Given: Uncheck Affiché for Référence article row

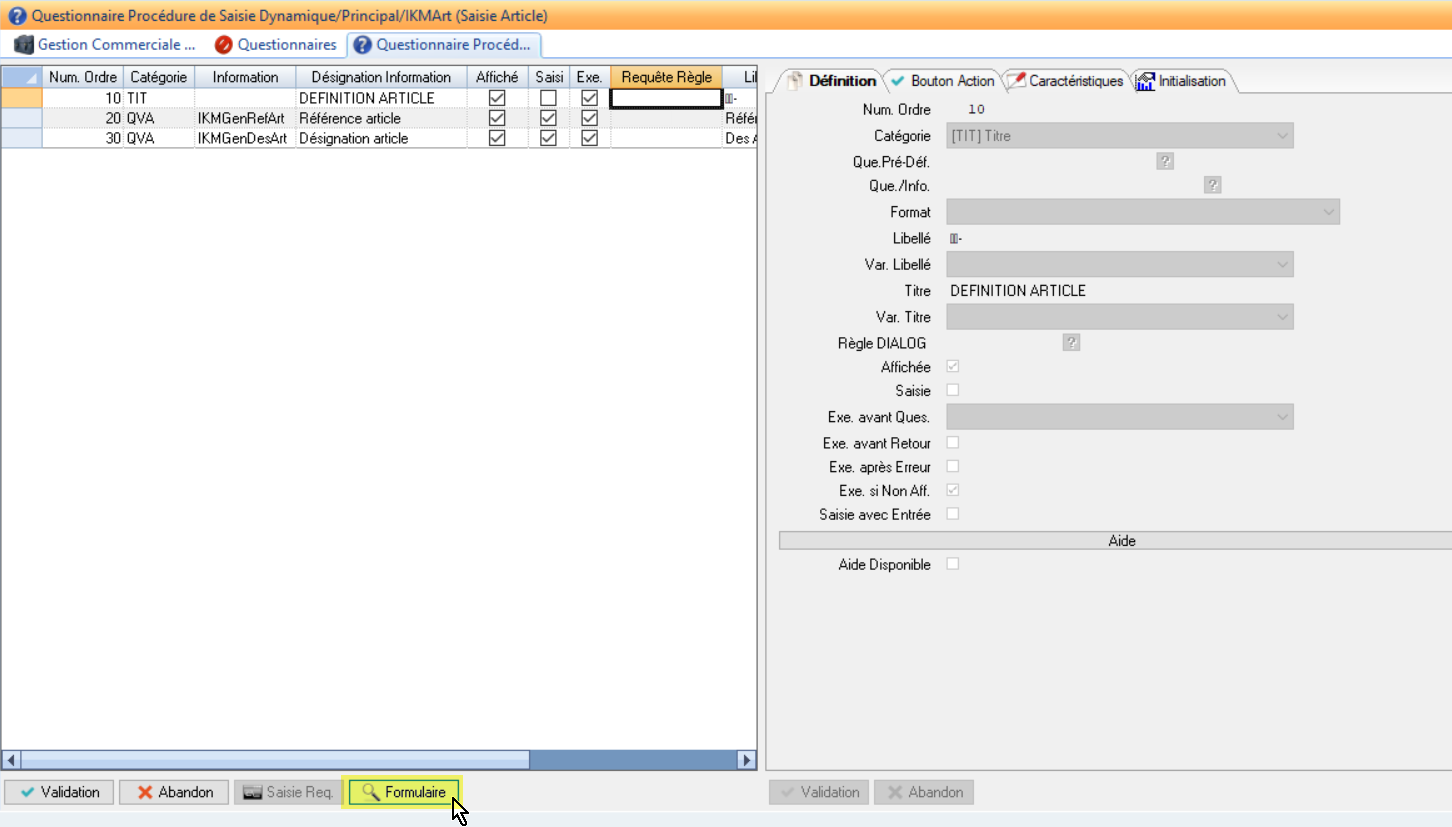Looking at the screenshot, I should (x=497, y=118).
